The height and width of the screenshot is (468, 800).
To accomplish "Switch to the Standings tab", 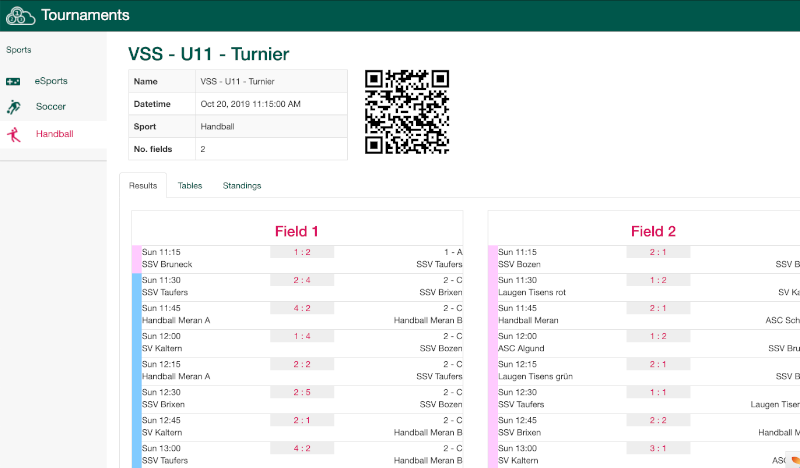I will (x=242, y=186).
